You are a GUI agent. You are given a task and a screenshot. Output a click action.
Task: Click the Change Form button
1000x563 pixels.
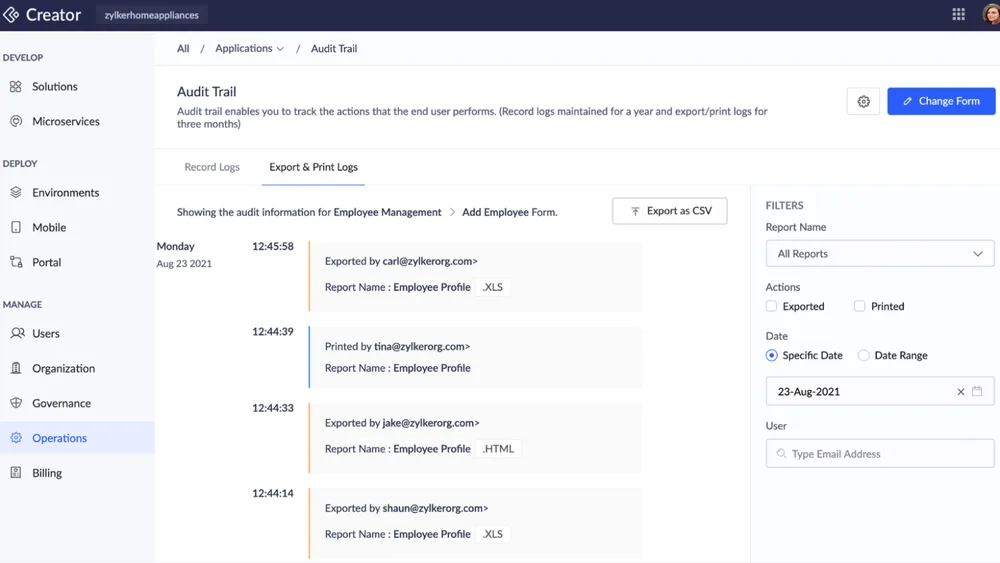pyautogui.click(x=941, y=101)
